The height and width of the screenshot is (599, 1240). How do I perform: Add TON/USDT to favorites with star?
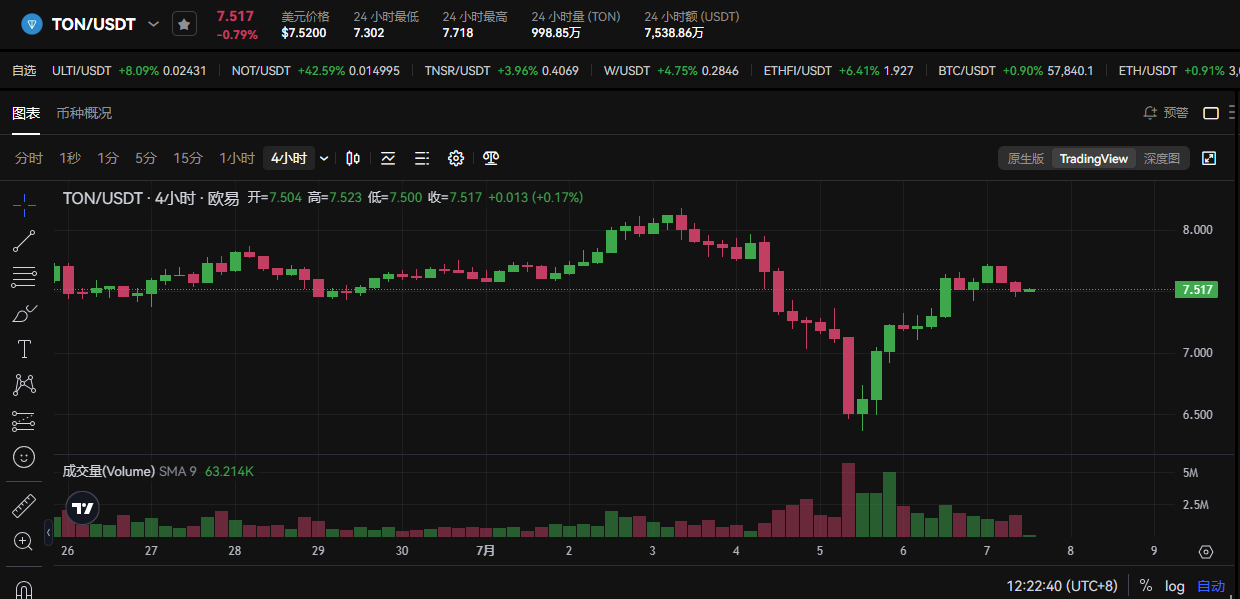tap(184, 24)
